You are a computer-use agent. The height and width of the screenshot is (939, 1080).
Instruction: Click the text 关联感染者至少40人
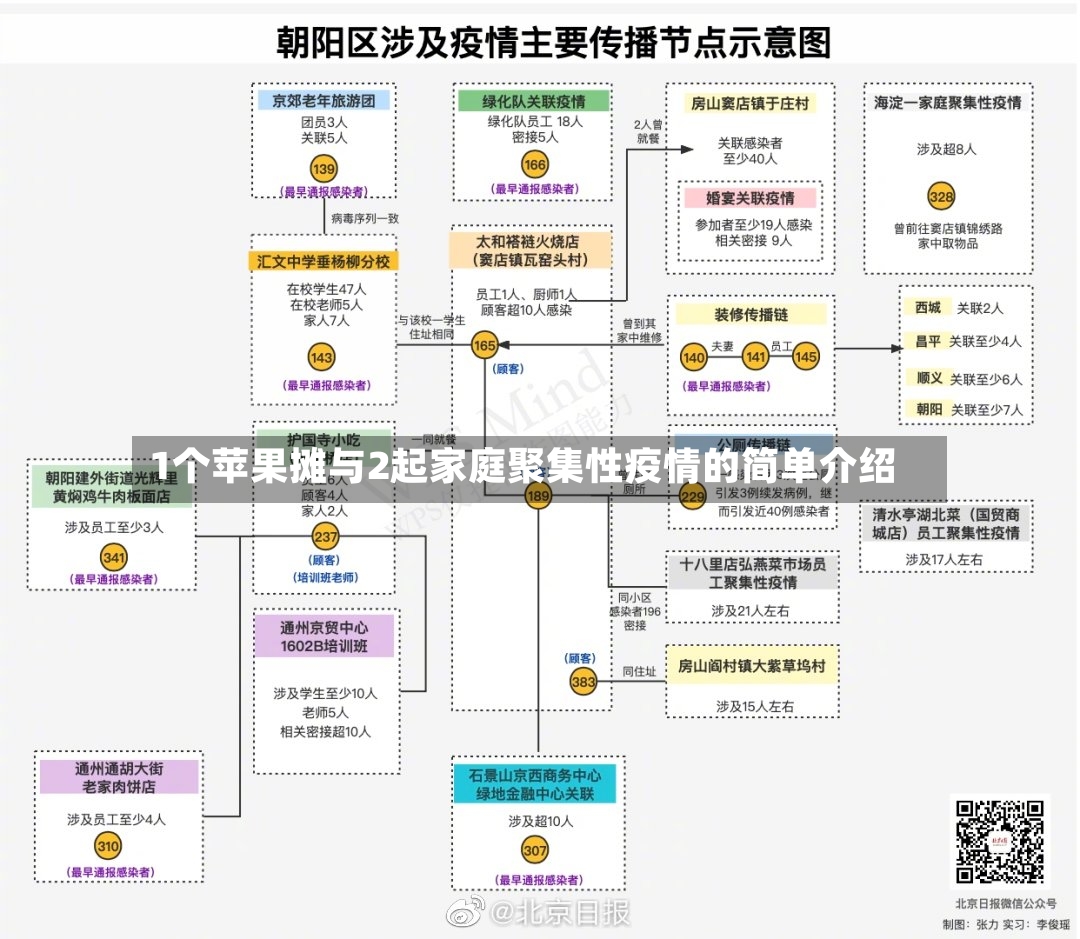point(749,151)
